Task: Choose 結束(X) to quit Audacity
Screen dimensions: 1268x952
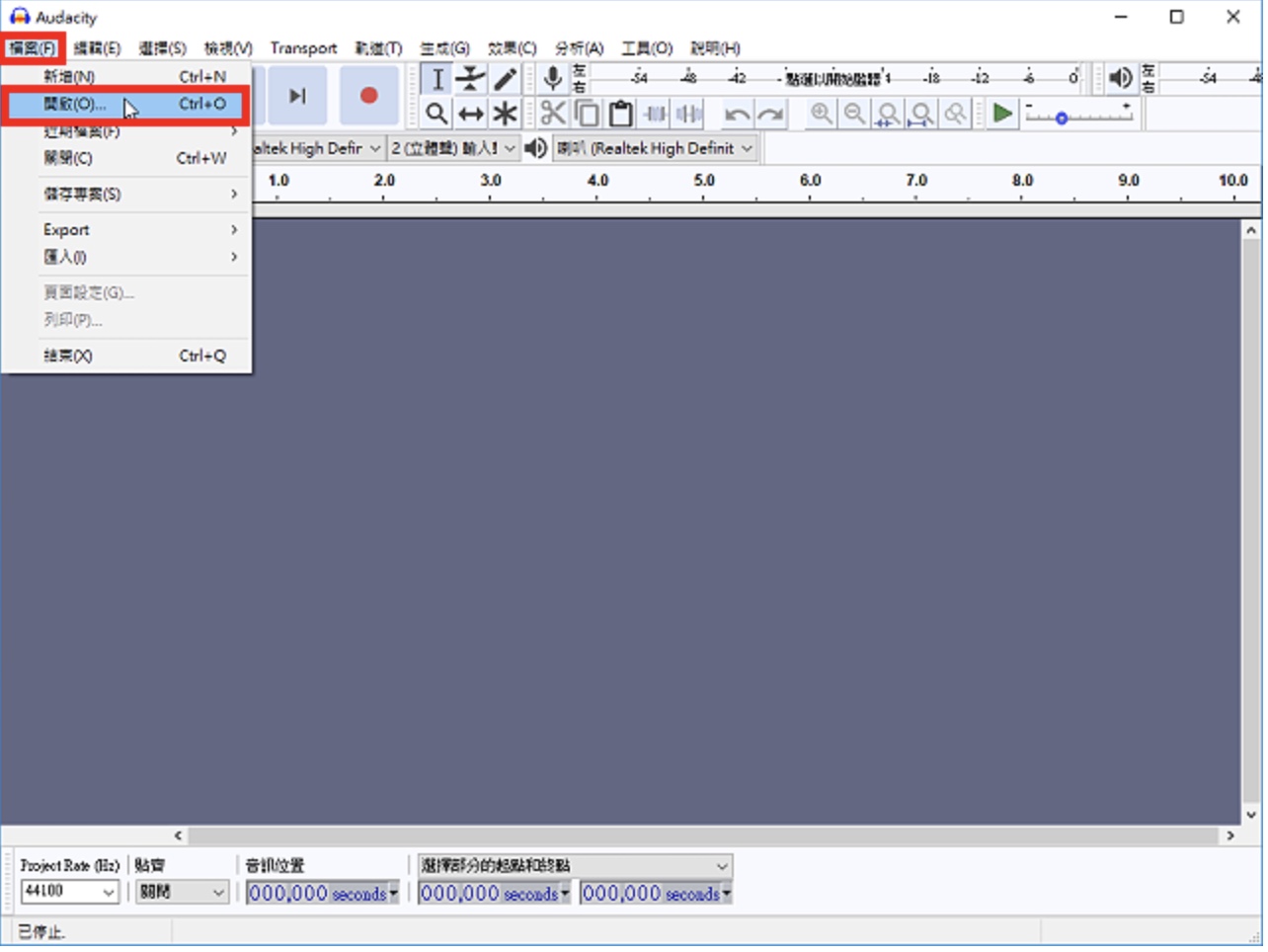Action: pyautogui.click(x=126, y=357)
